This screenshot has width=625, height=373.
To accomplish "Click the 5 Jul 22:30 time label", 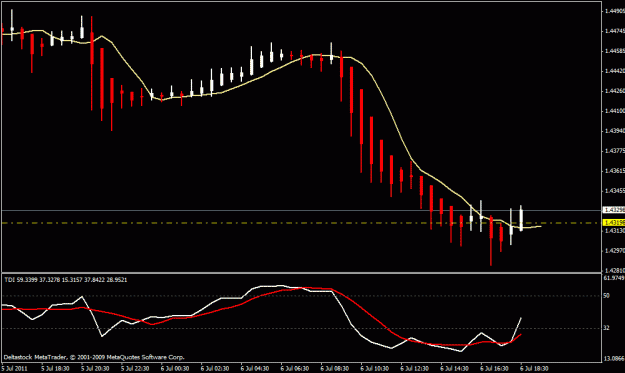I will 135,369.
